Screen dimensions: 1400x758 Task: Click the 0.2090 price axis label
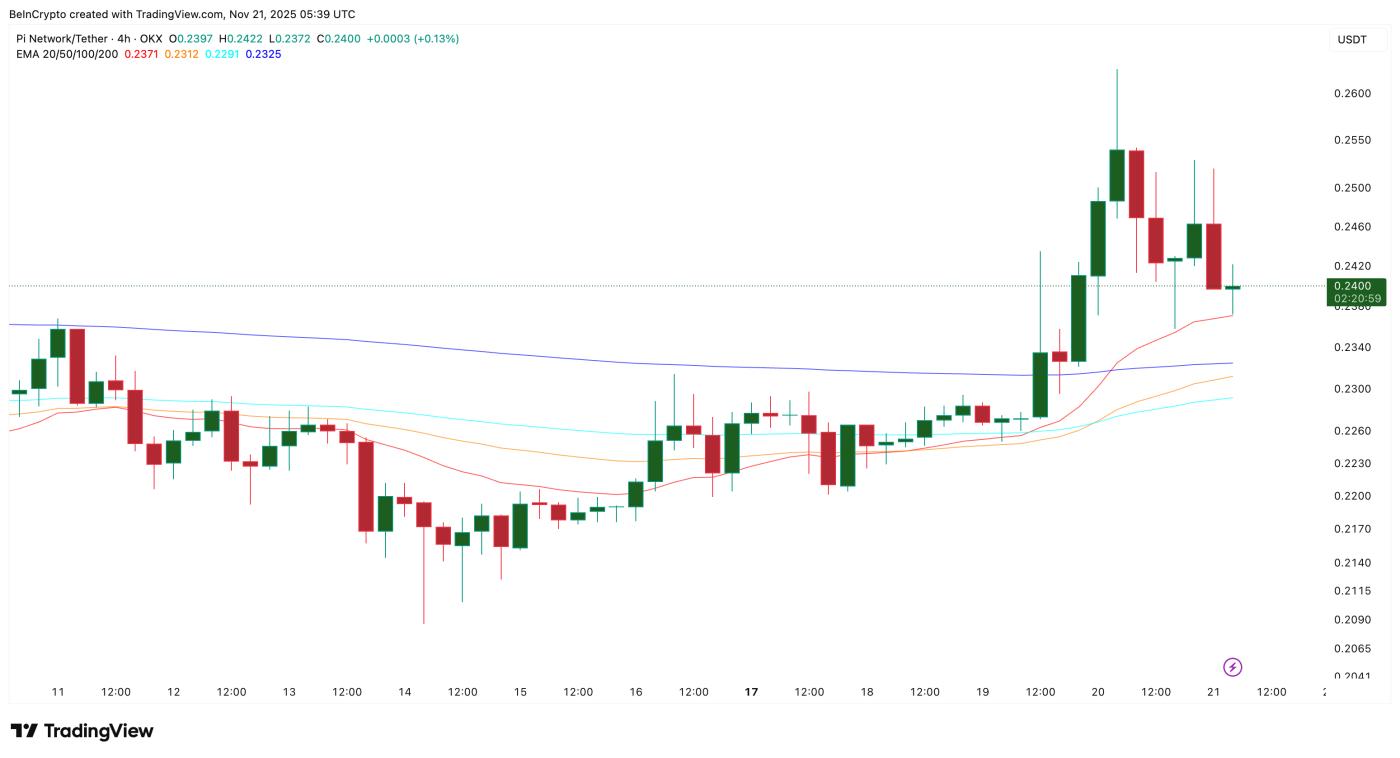[1351, 620]
